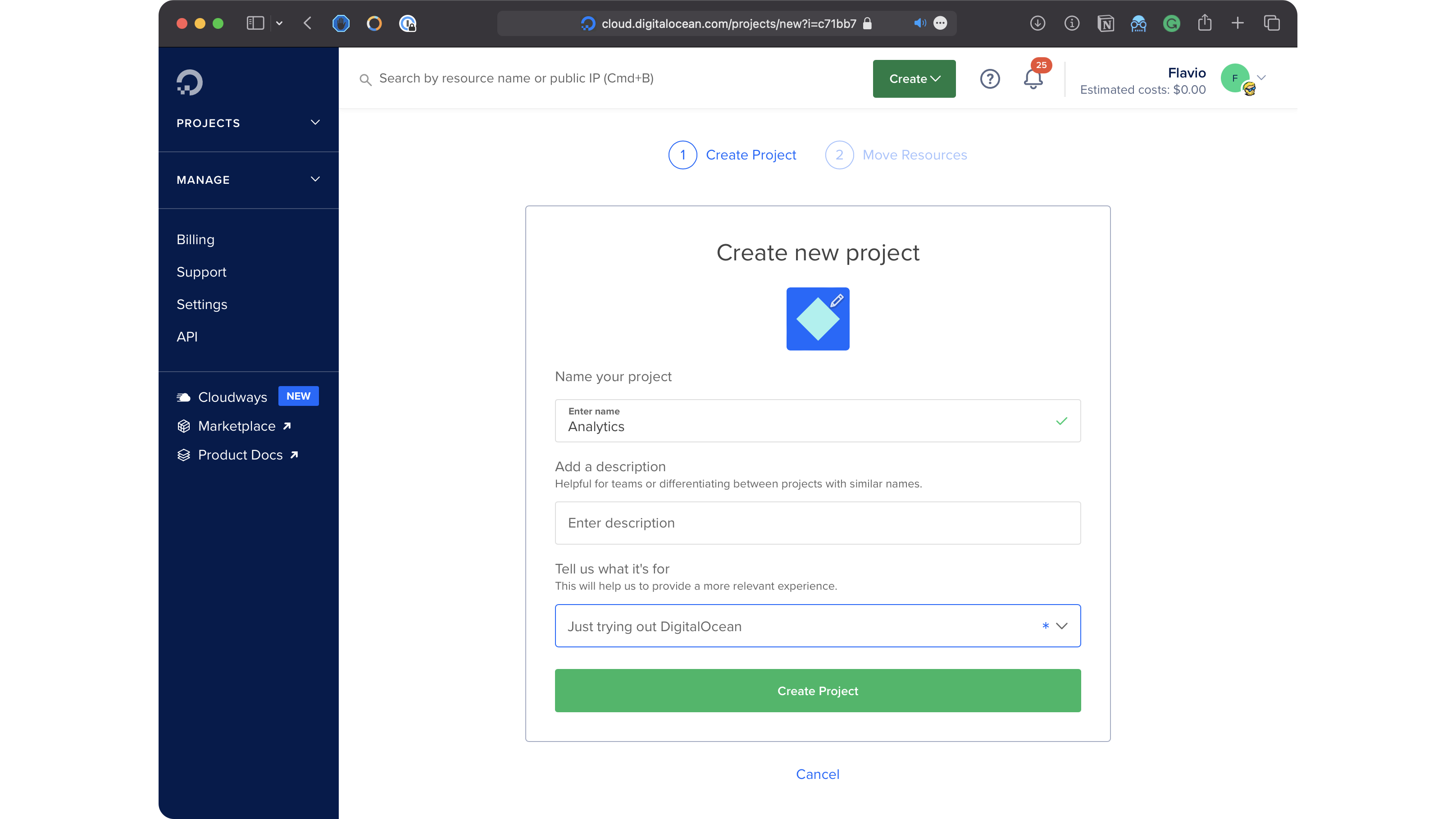Screen dimensions: 1456x819
Task: Click the Create Project button
Action: click(x=817, y=691)
